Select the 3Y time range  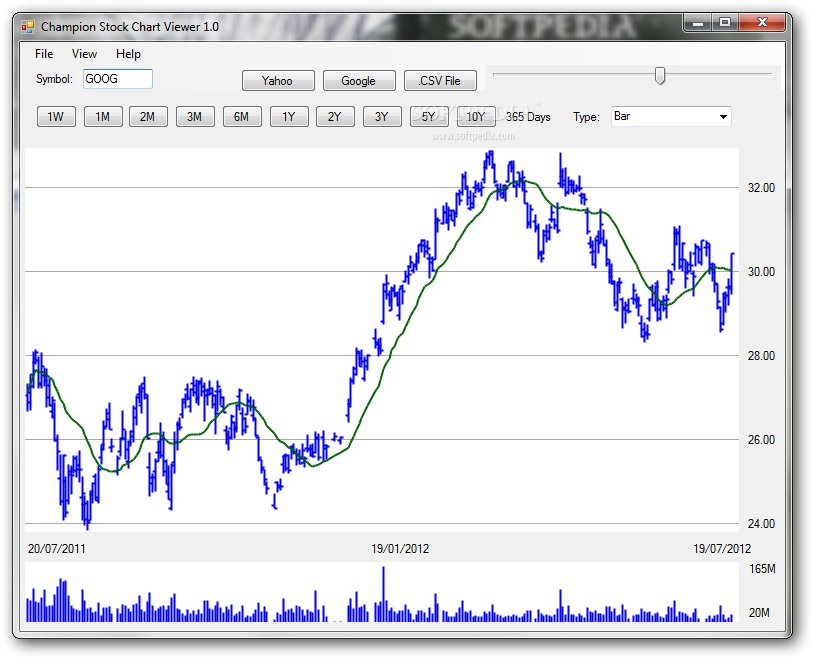382,117
